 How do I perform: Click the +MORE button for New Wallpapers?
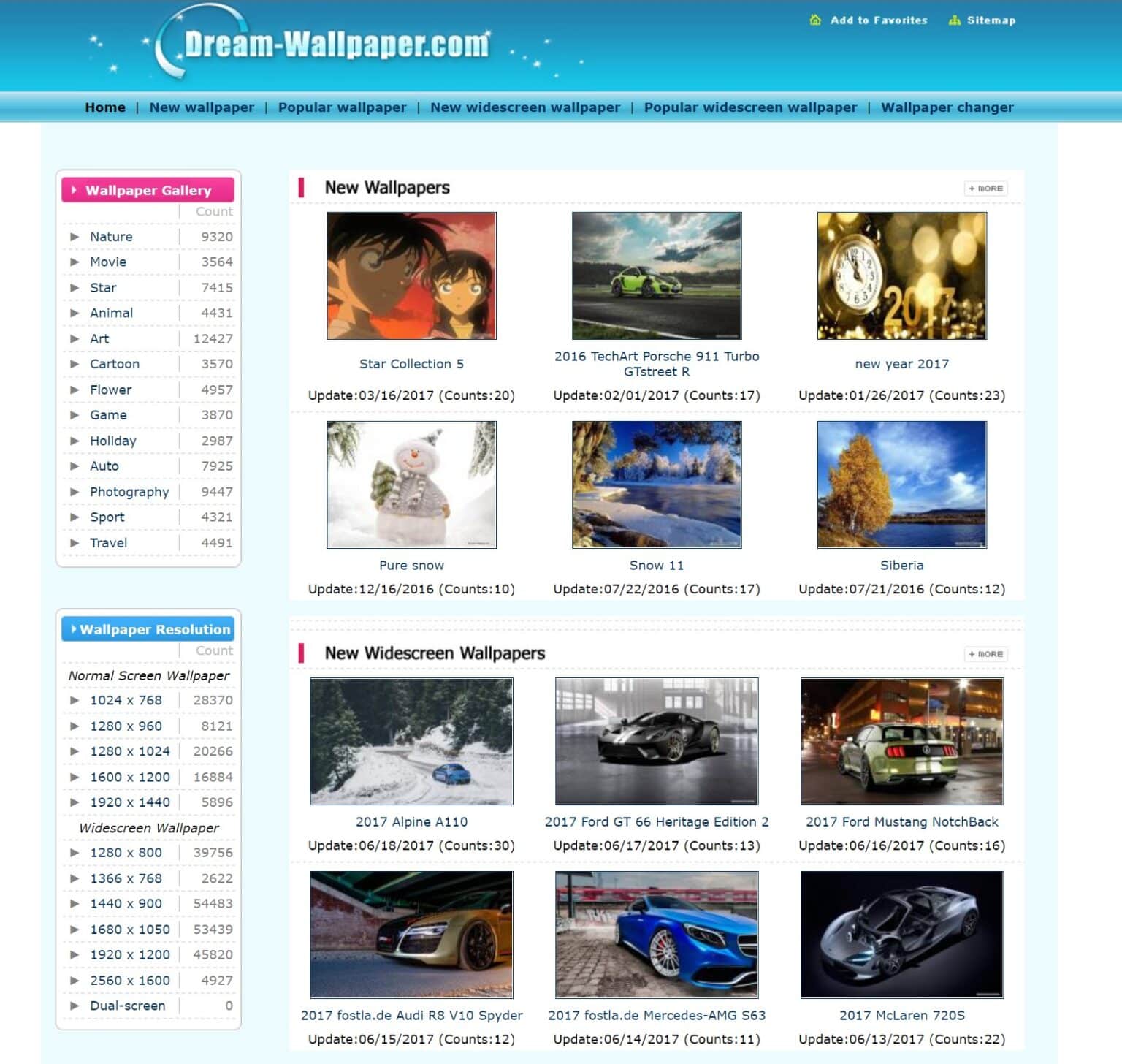(986, 188)
